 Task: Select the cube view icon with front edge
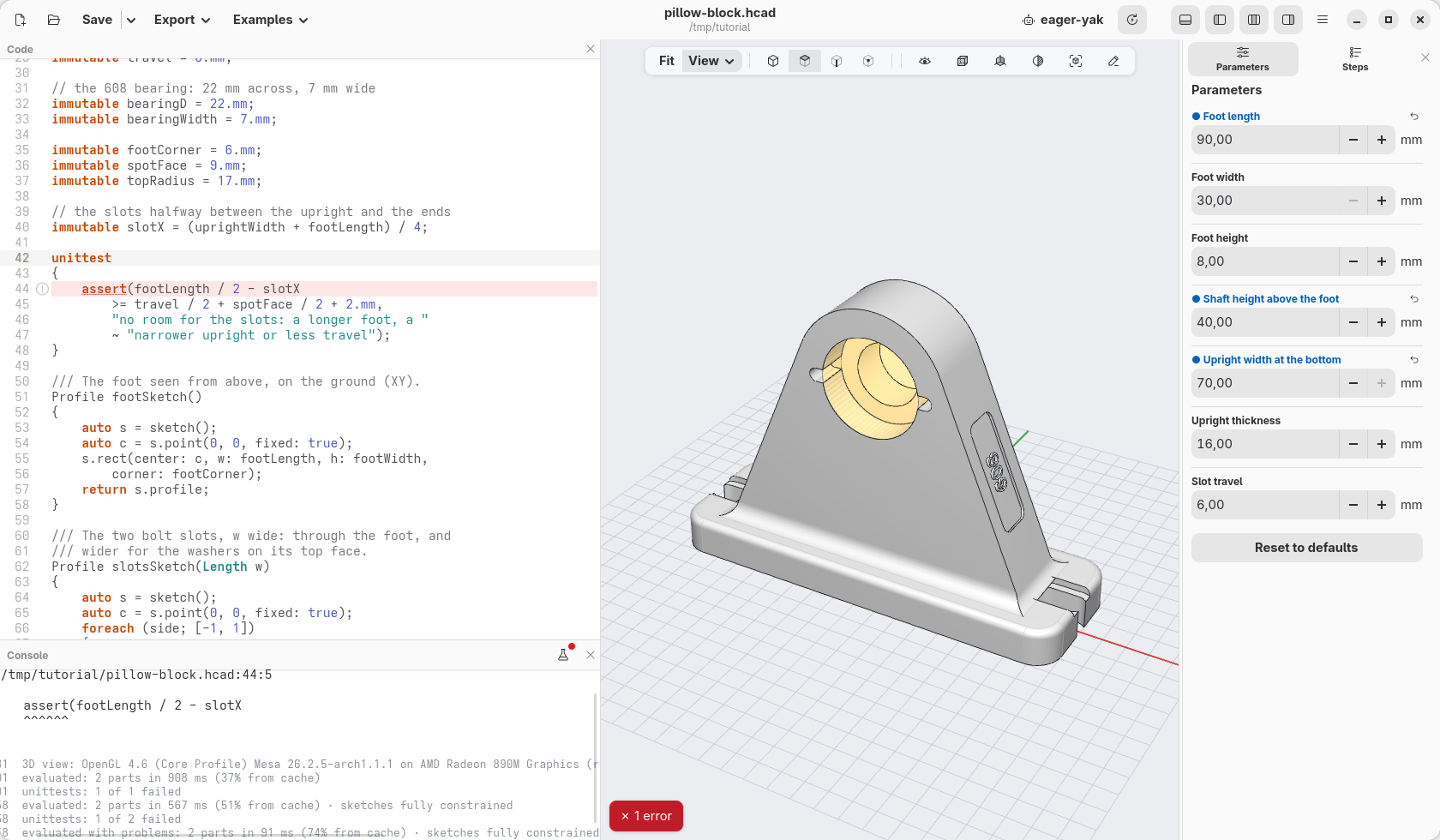pyautogui.click(x=837, y=61)
